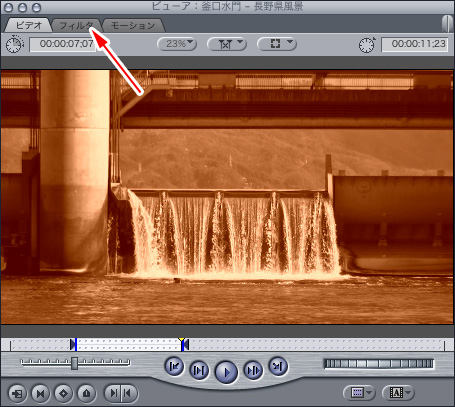Click Play Around Current Frame button
The image size is (455, 407).
(253, 370)
